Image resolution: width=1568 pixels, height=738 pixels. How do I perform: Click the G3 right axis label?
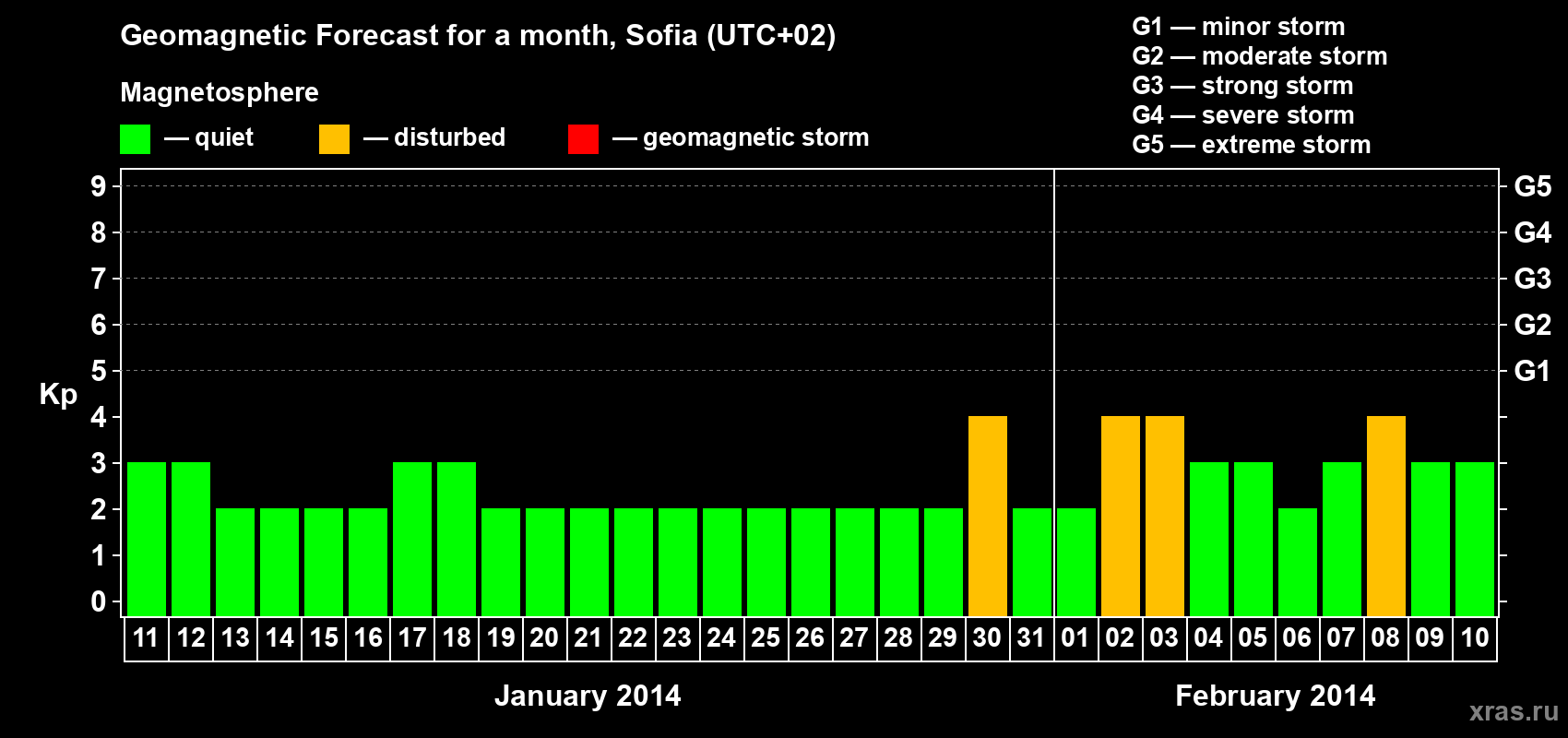[1533, 279]
